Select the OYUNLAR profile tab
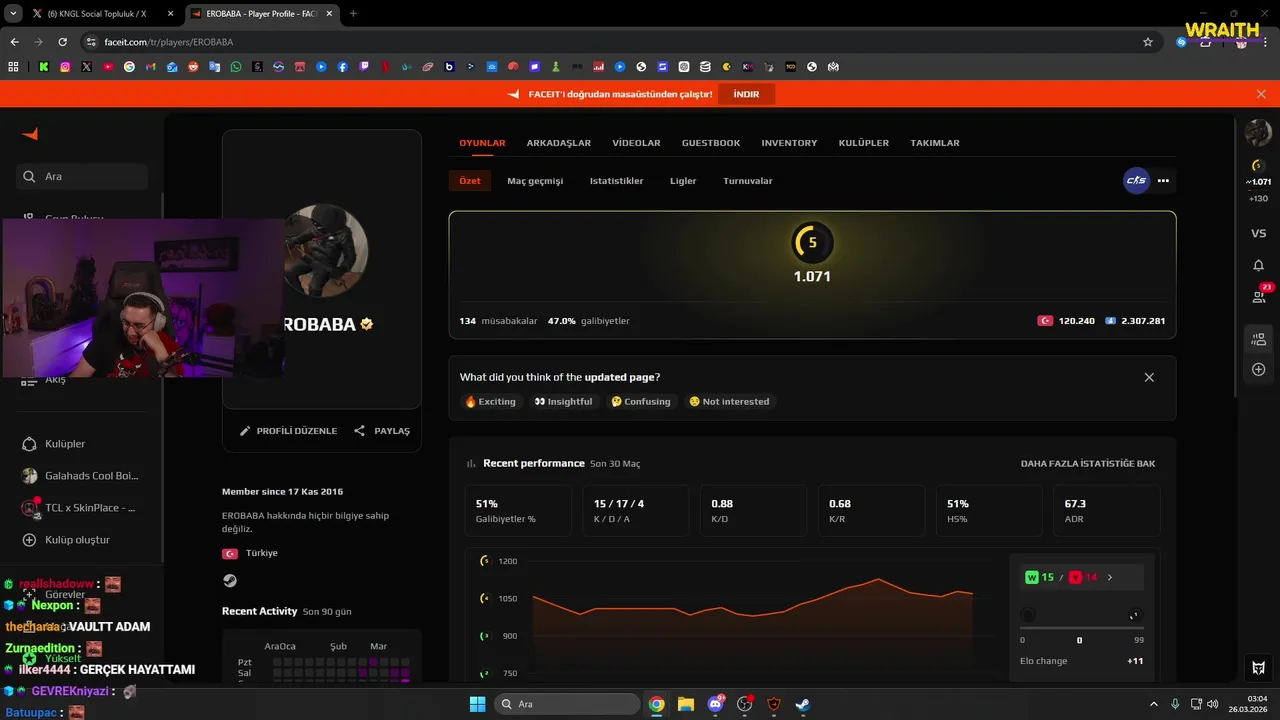 pyautogui.click(x=482, y=143)
